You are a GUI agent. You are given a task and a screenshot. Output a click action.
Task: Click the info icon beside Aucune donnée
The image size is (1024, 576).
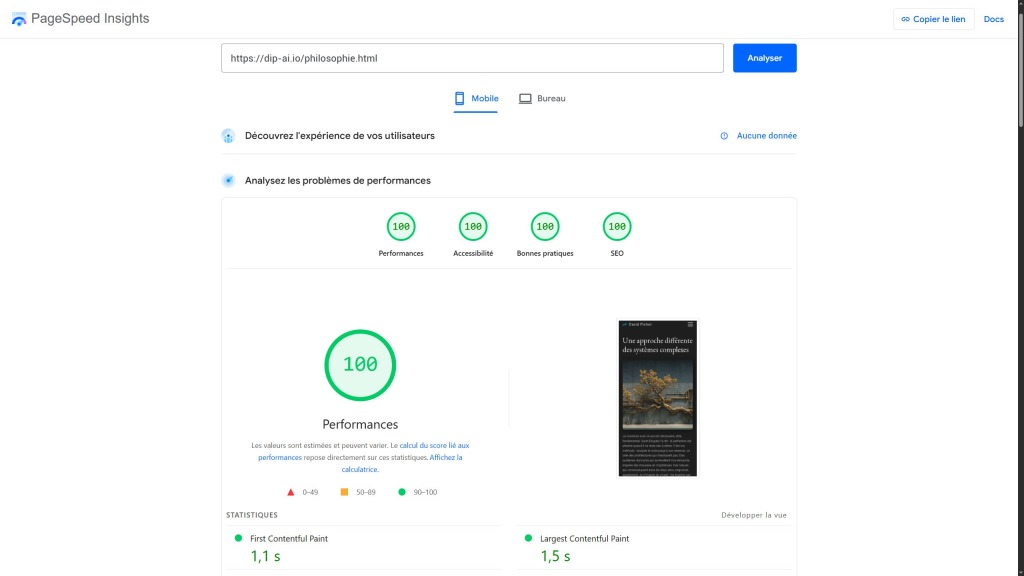click(x=725, y=135)
